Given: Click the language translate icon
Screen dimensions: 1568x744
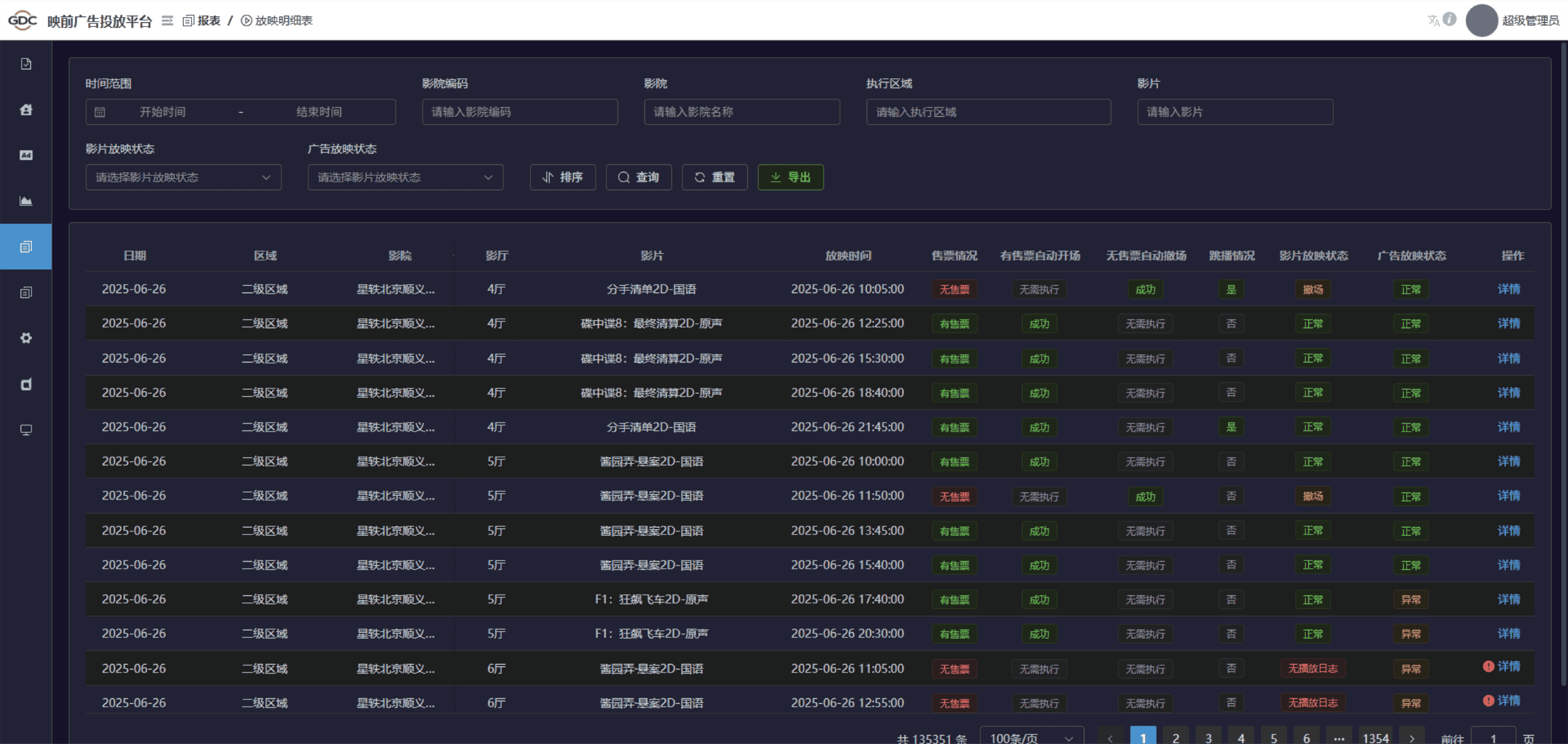Looking at the screenshot, I should (1433, 20).
